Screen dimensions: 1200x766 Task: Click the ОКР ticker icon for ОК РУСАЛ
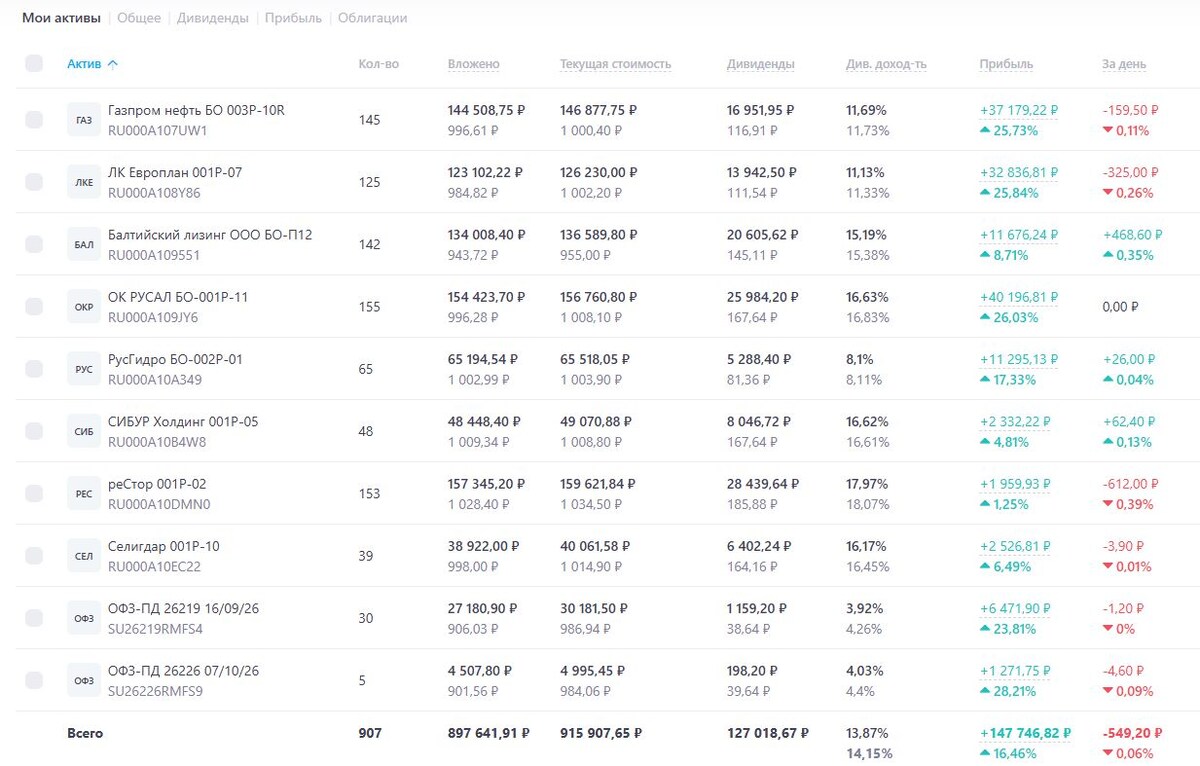(84, 307)
